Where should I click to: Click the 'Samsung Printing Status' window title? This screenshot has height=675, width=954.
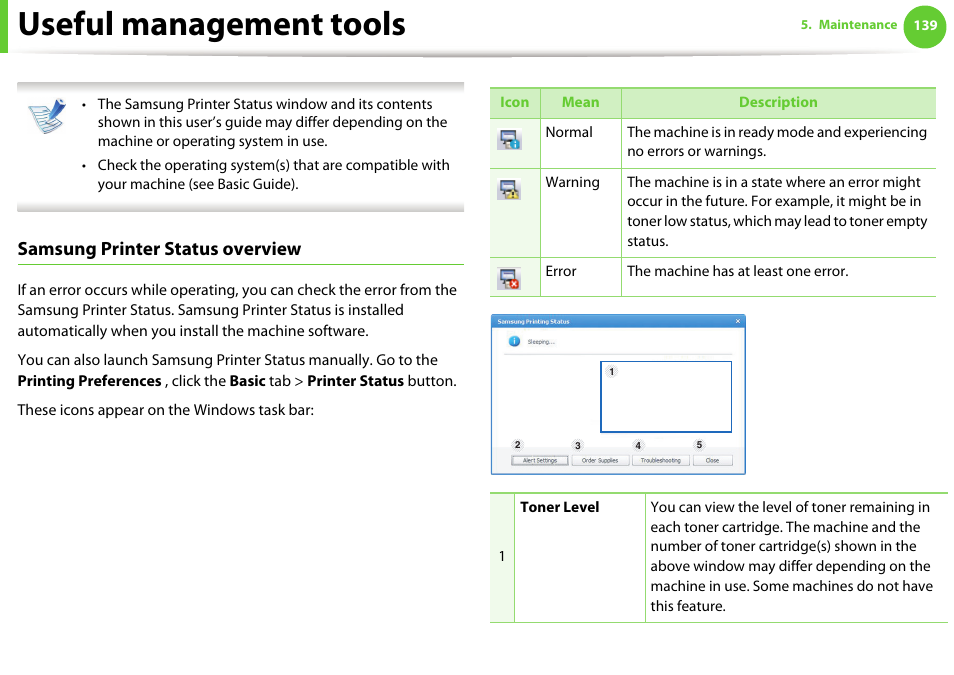(534, 321)
